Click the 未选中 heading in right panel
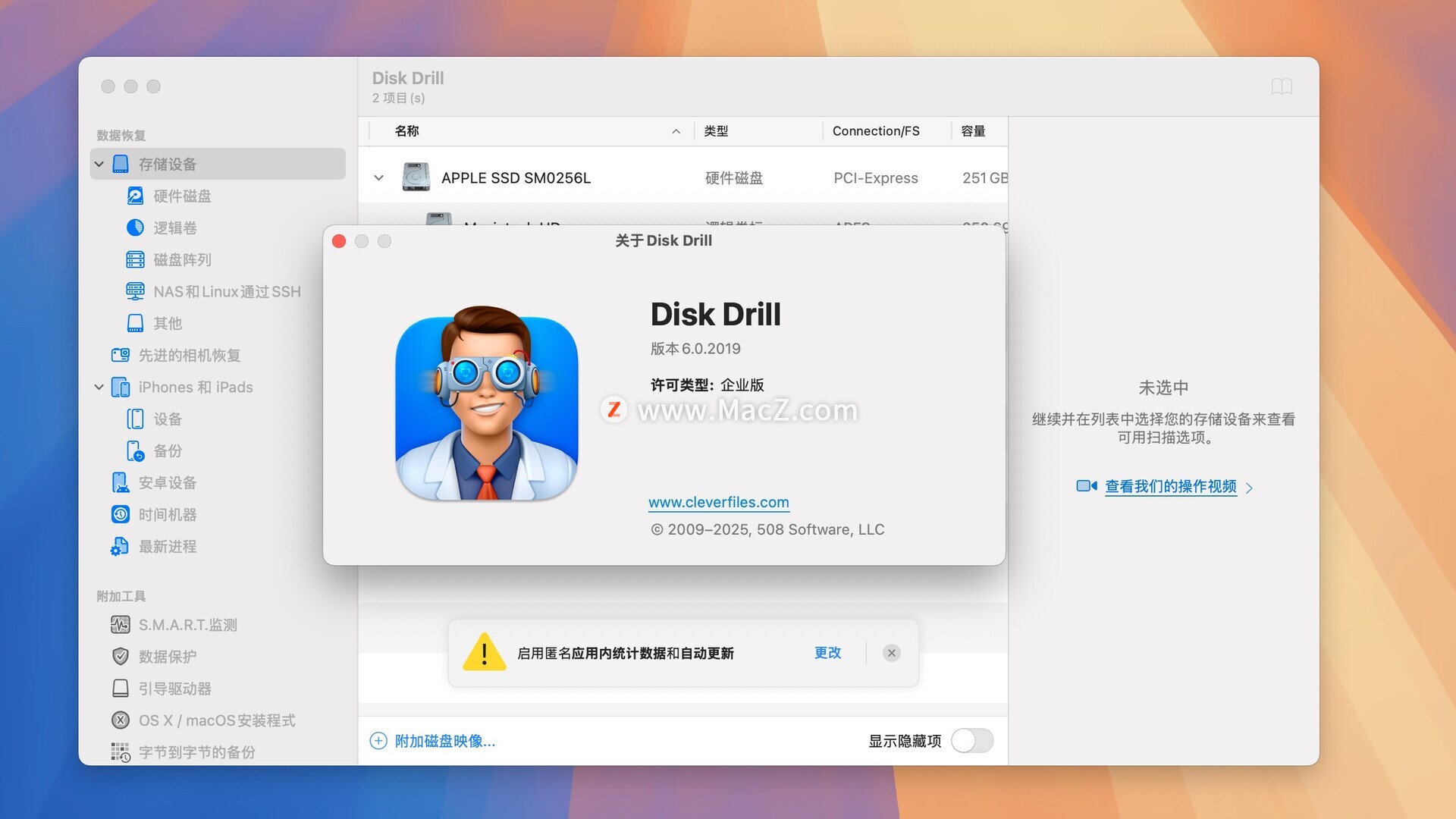The image size is (1456, 819). (1163, 388)
